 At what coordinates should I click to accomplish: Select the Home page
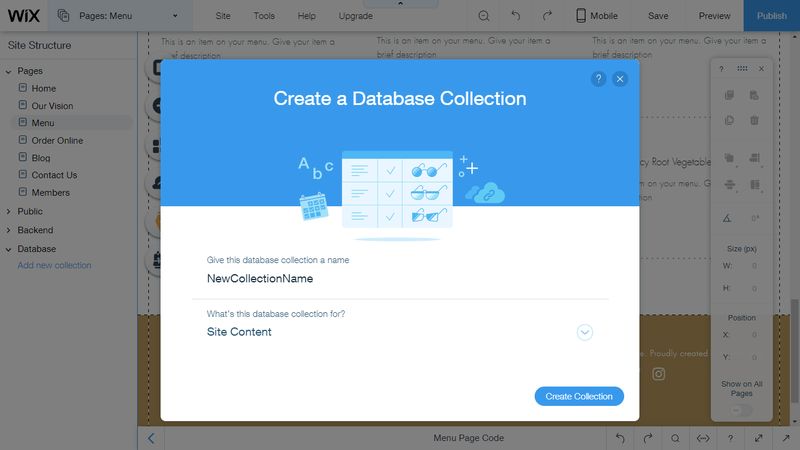(44, 88)
